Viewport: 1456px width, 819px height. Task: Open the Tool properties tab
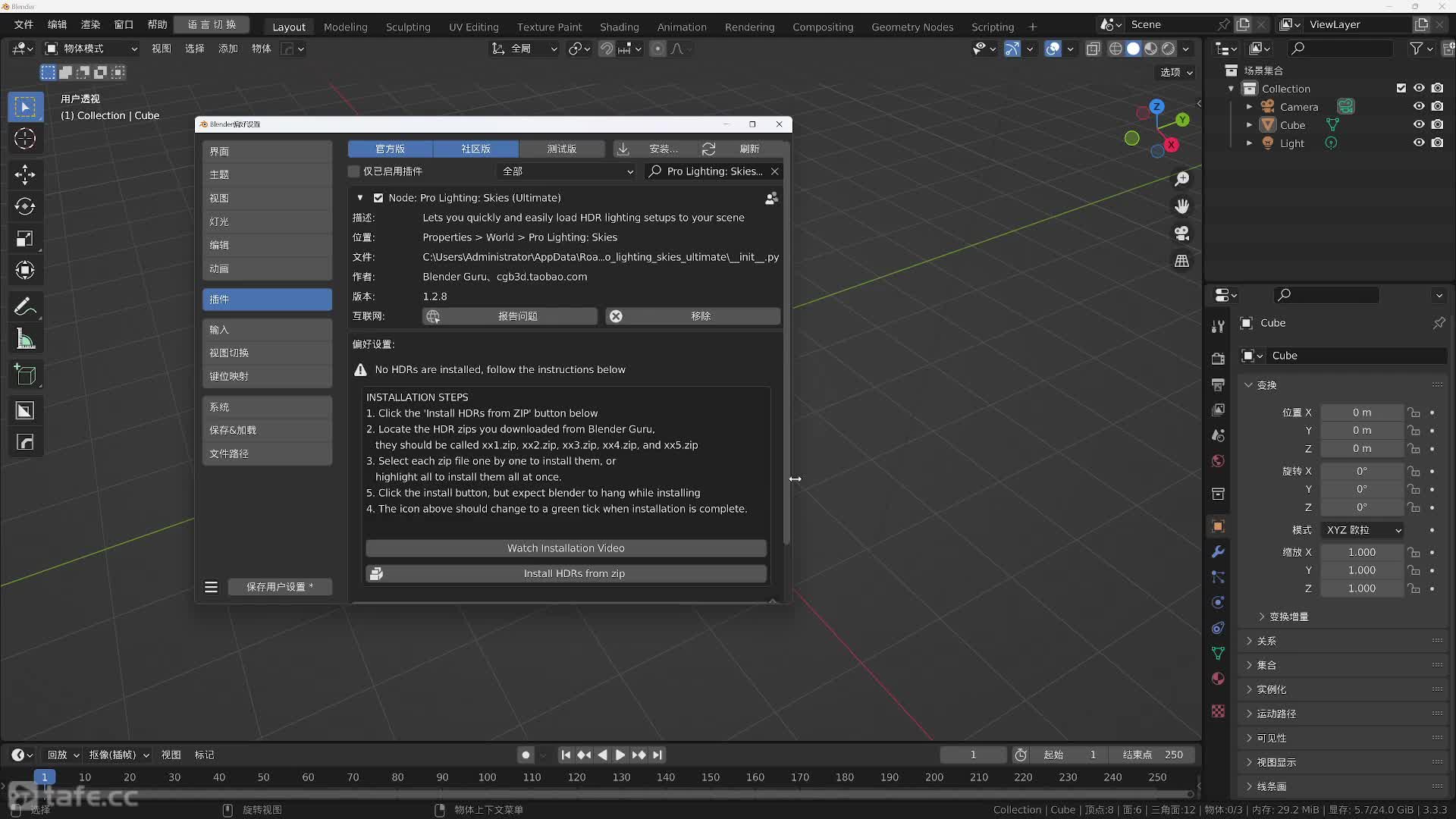pyautogui.click(x=1218, y=327)
